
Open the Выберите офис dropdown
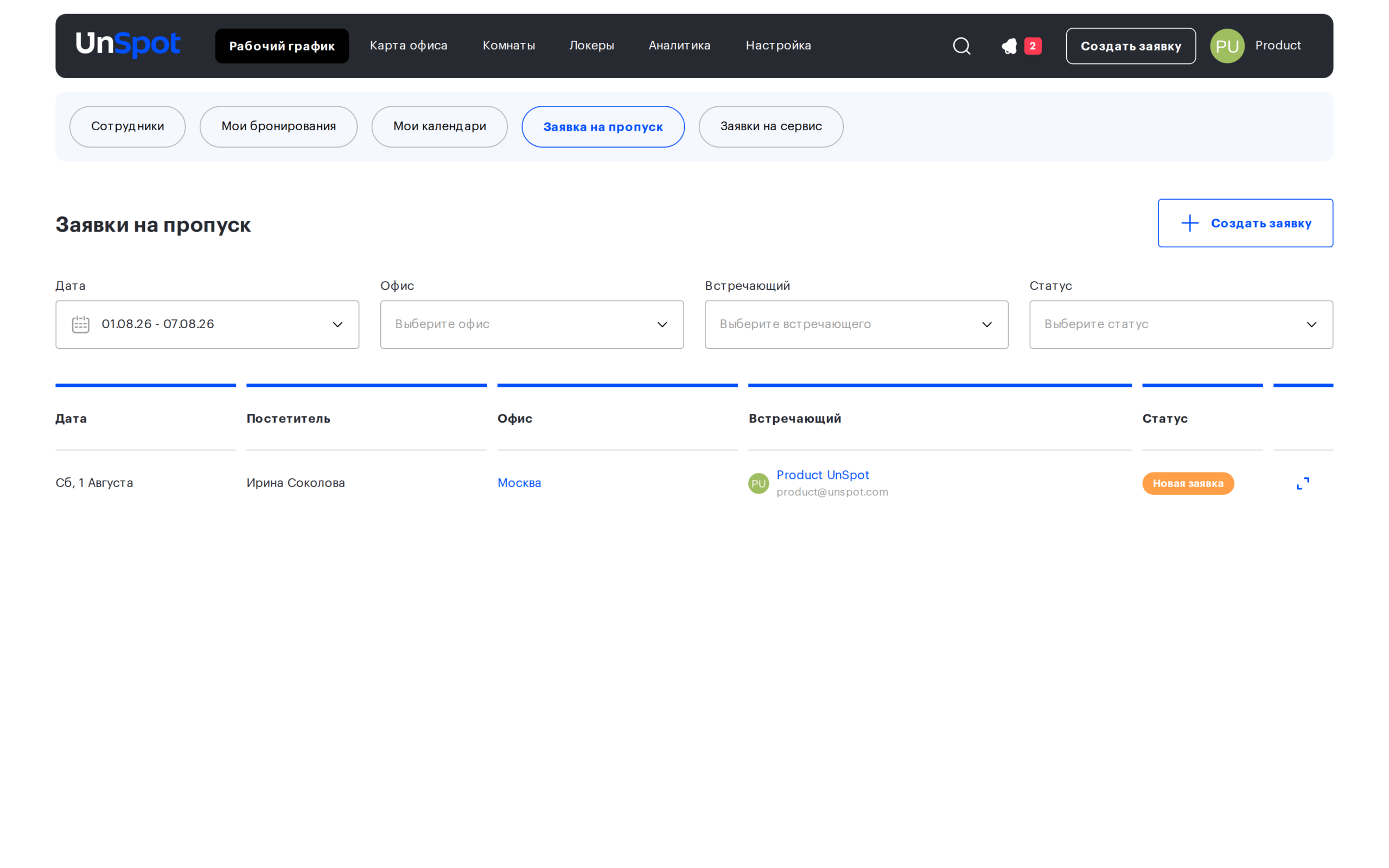point(532,324)
